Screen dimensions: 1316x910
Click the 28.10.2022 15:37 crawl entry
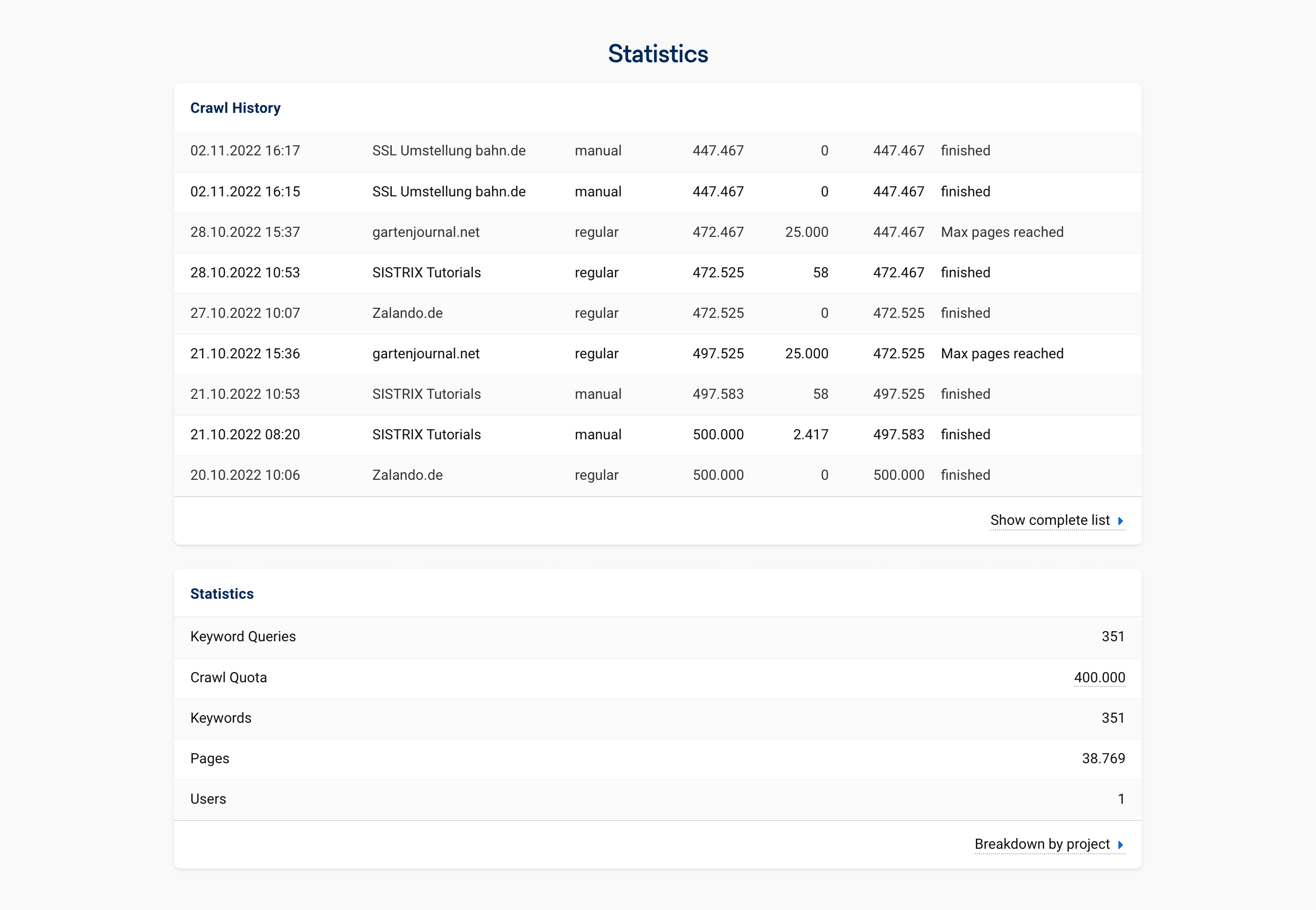(x=245, y=232)
